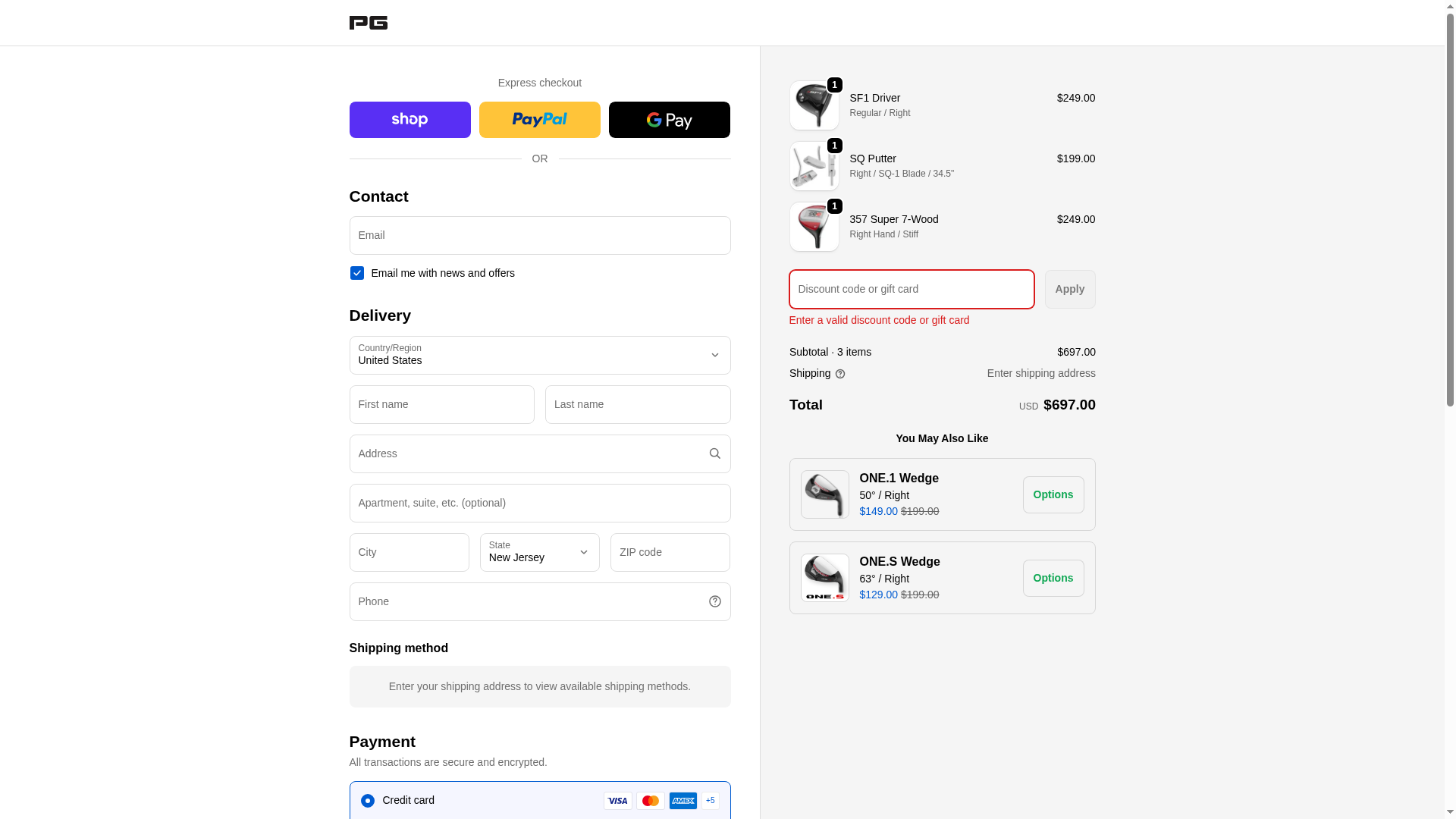Click the +5 more cards badge
The width and height of the screenshot is (1456, 819).
coord(710,801)
